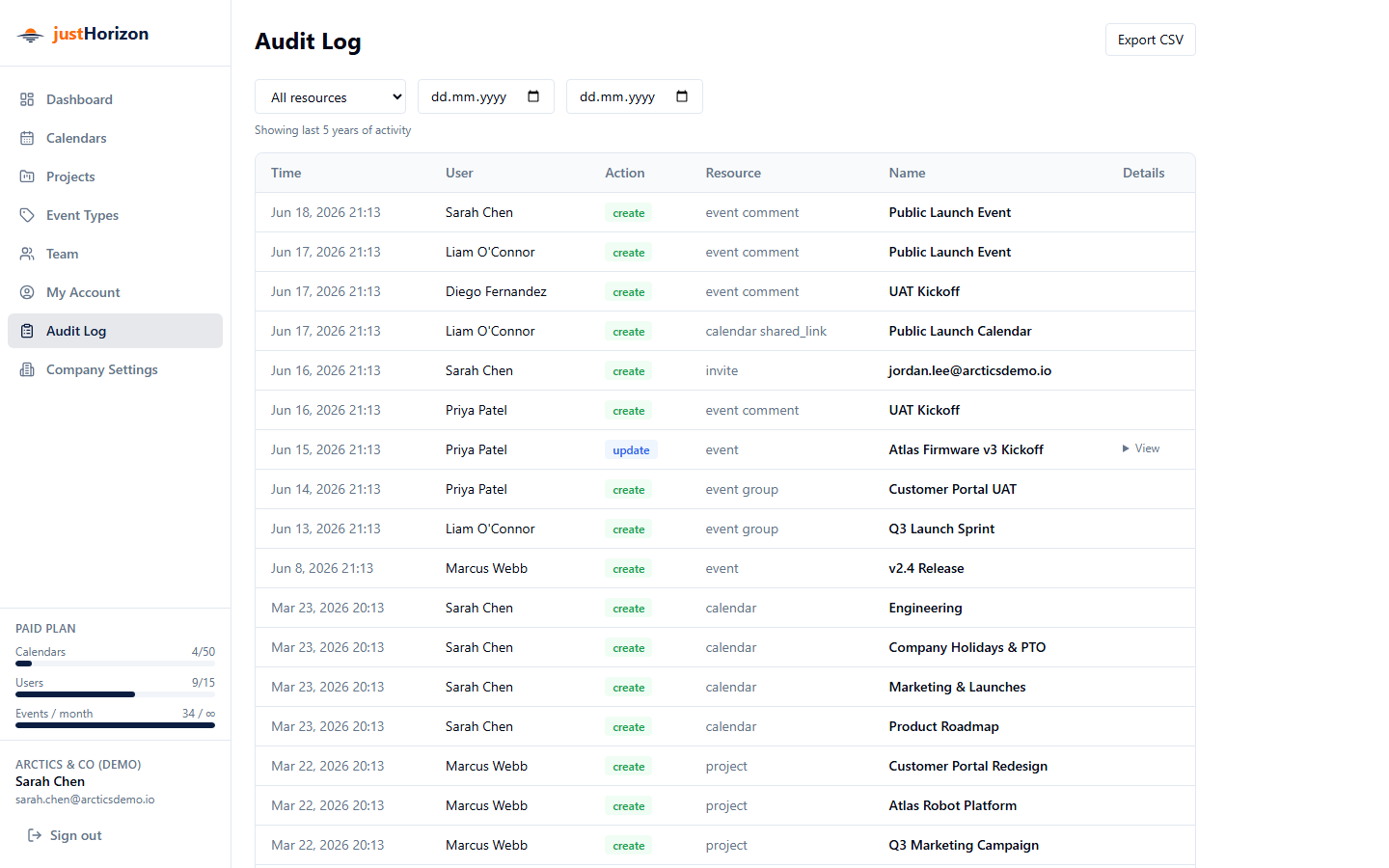Viewport: 1389px width, 868px height.
Task: Click Q3 Marketing Campaign project name
Action: [964, 845]
